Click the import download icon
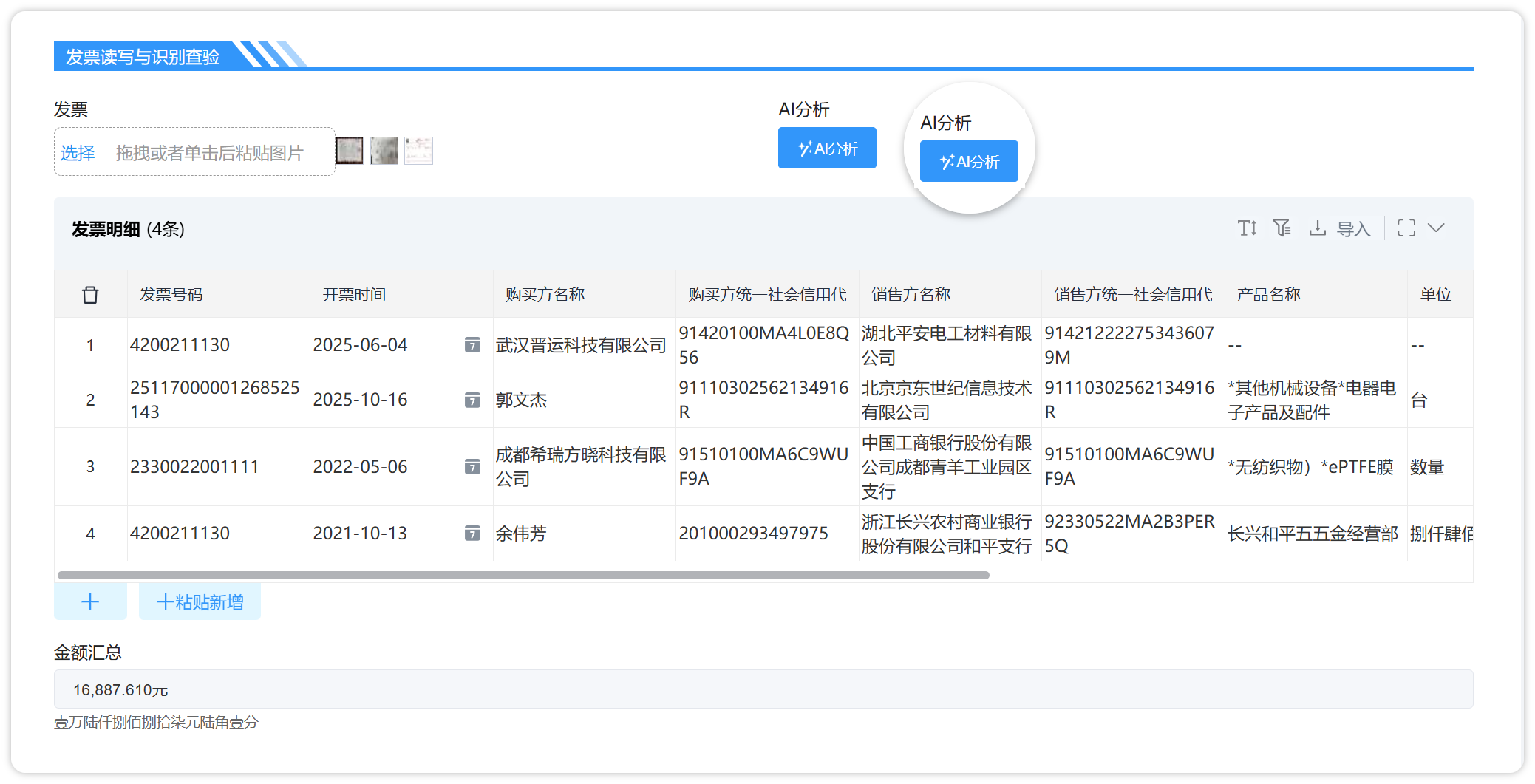 tap(1317, 228)
